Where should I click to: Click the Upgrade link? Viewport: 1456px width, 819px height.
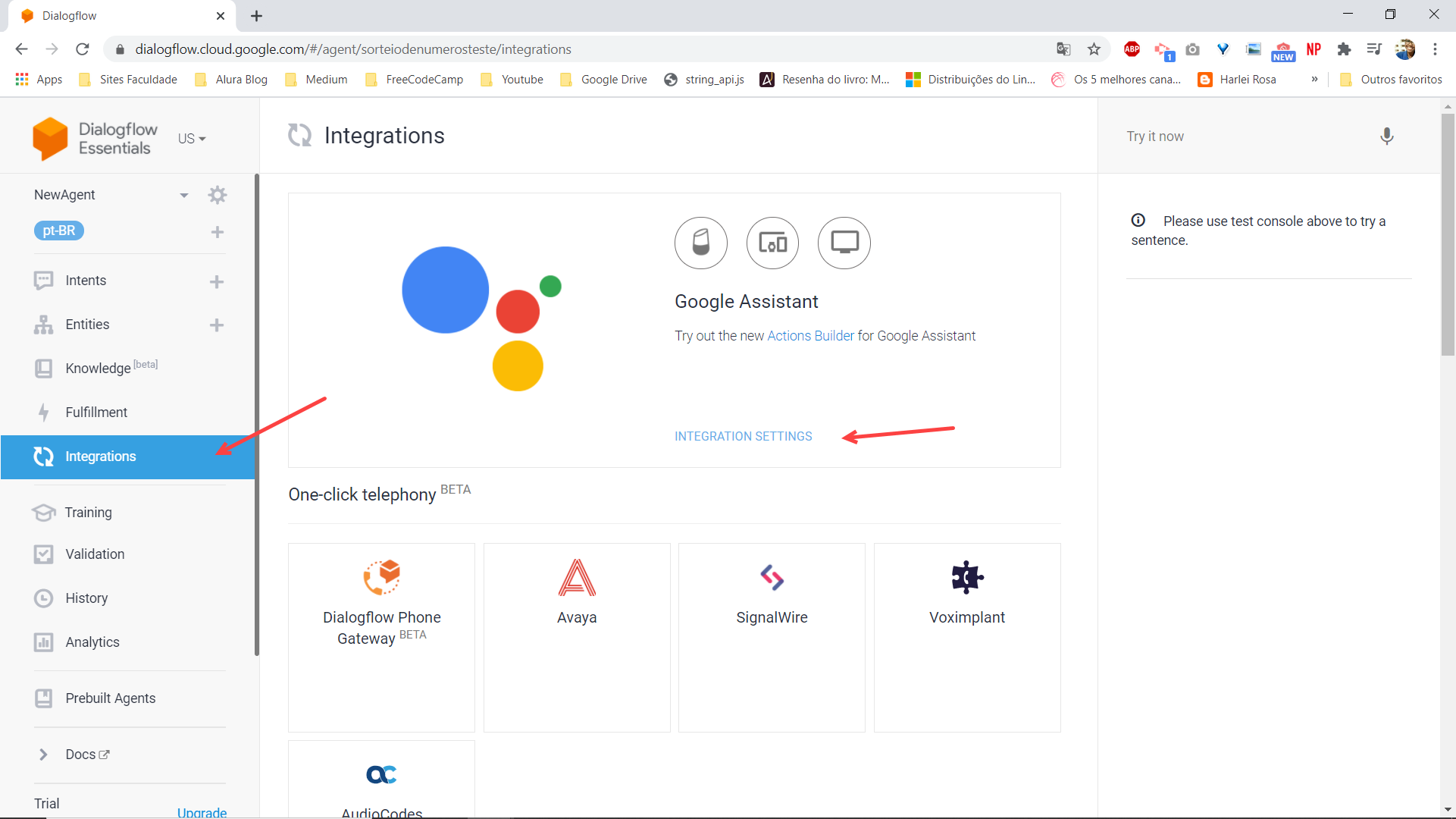tap(202, 812)
